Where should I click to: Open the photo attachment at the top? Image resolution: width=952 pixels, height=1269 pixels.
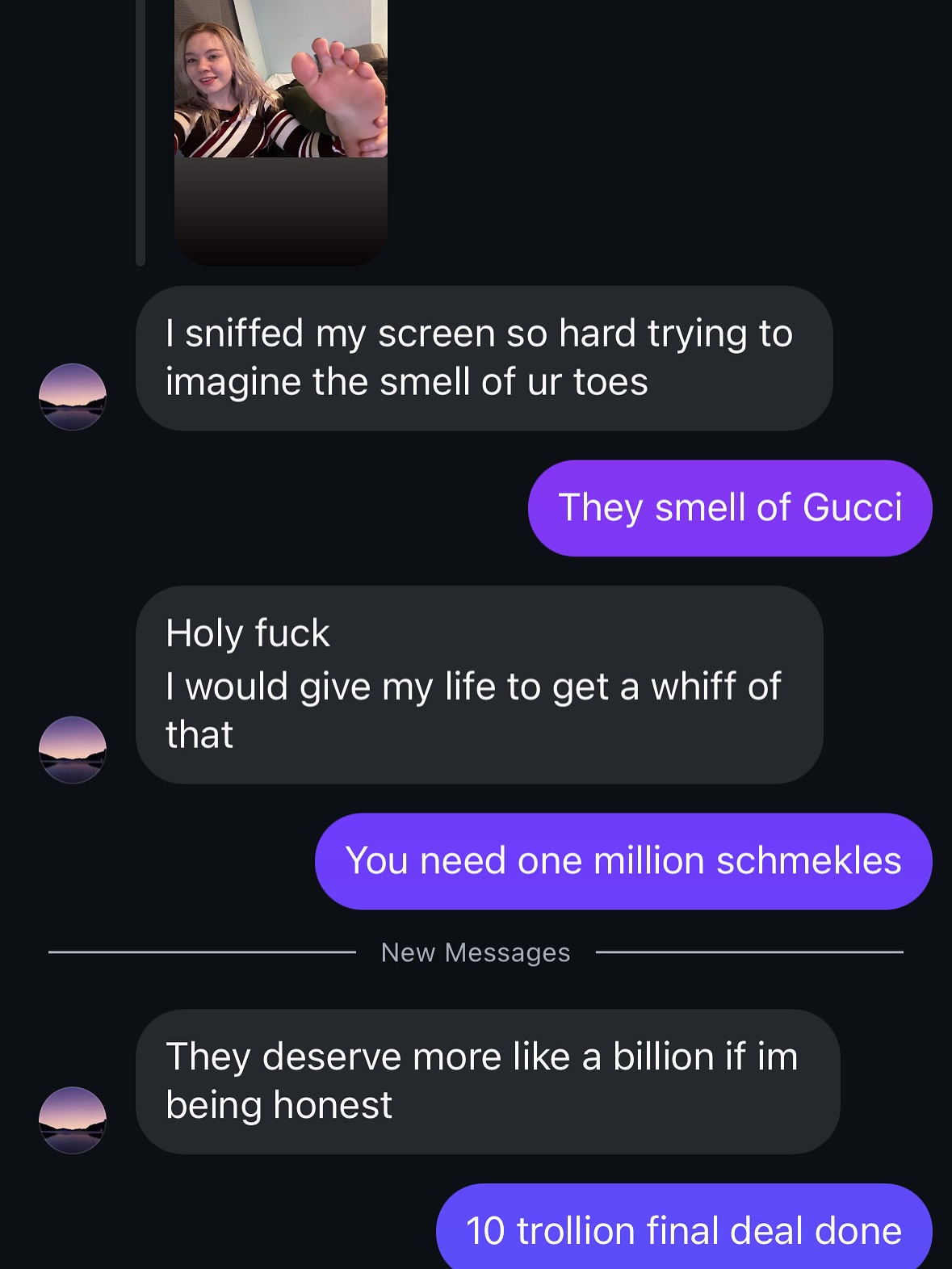(x=281, y=78)
